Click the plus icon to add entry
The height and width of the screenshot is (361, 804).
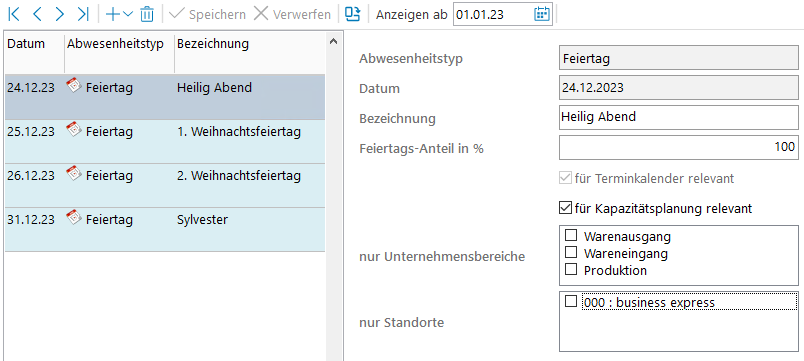(x=112, y=14)
